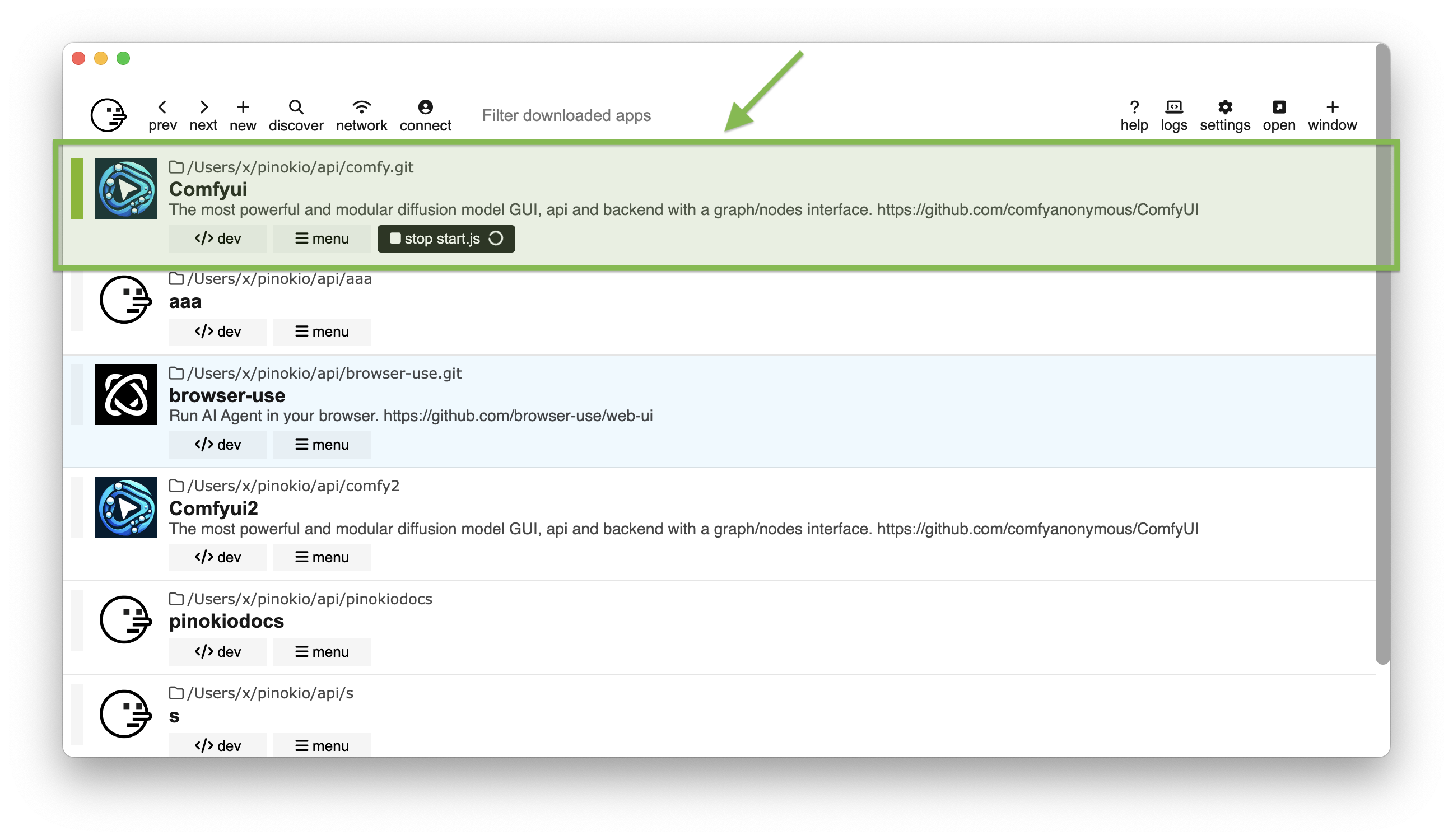Screen dimensions: 1453x840
Task: Go back with the prev arrow
Action: click(x=162, y=115)
